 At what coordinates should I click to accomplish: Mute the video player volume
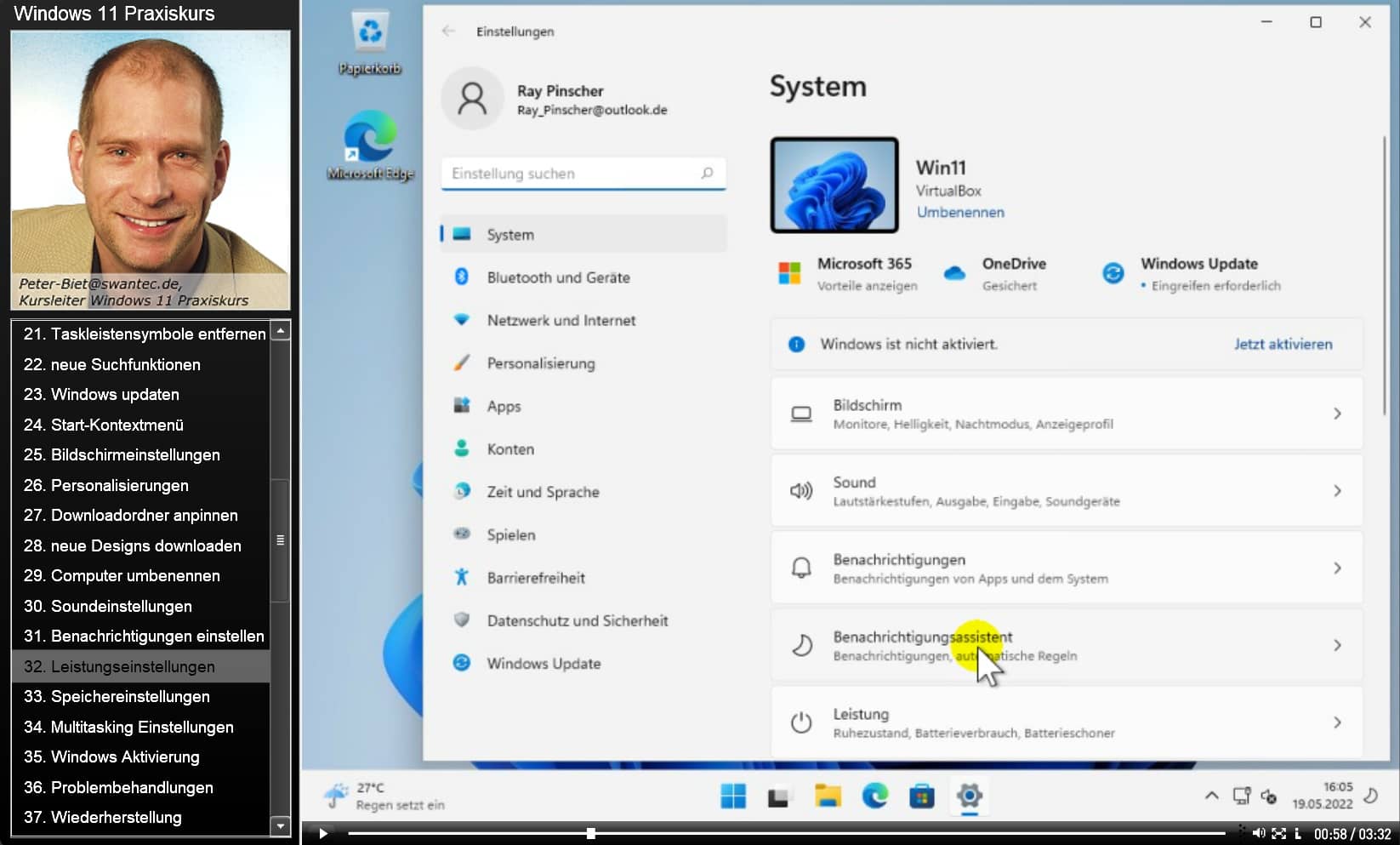[1259, 834]
